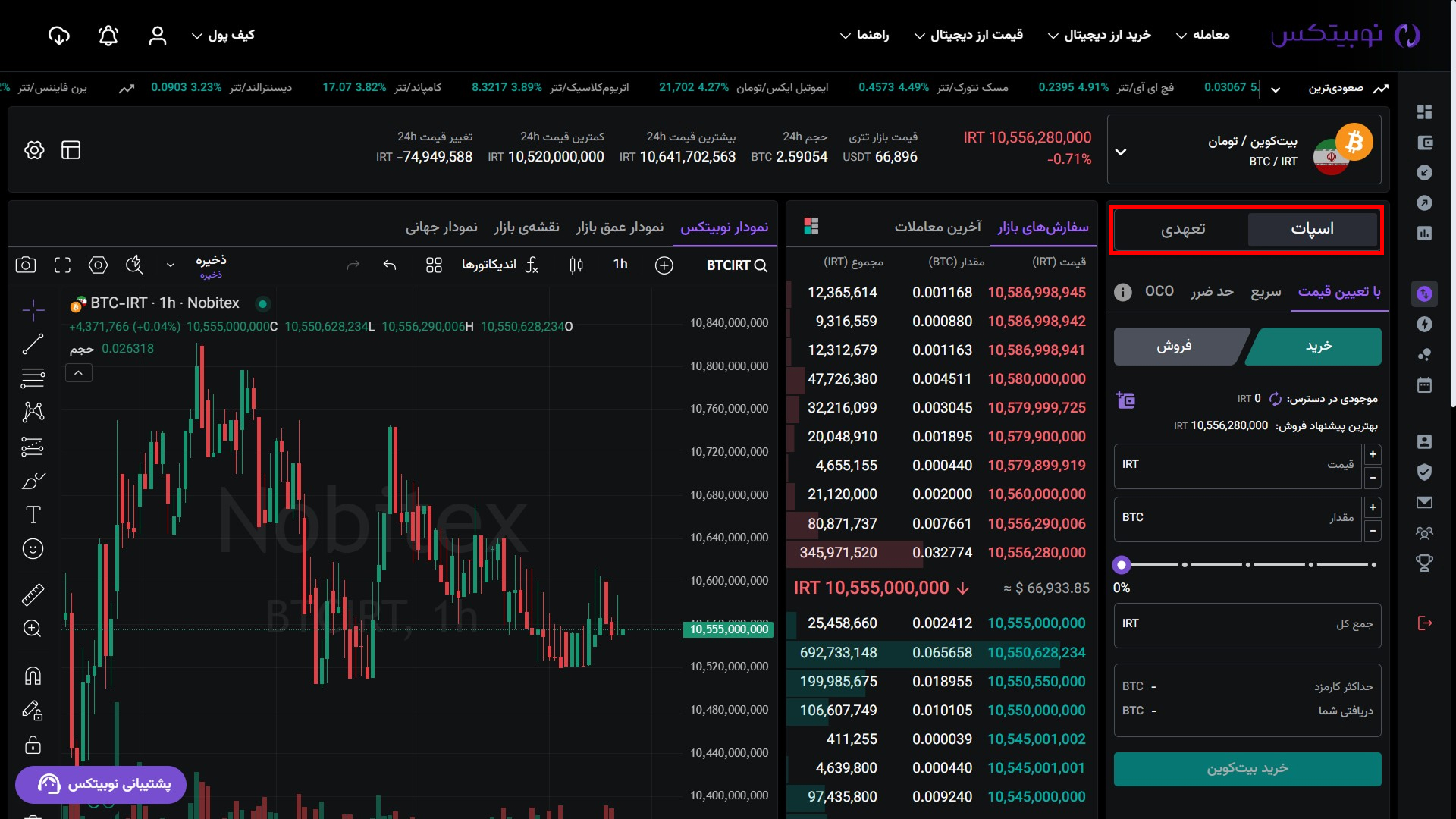
Task: Open the market map (نقشه‌ی بازار) tab
Action: pyautogui.click(x=527, y=227)
